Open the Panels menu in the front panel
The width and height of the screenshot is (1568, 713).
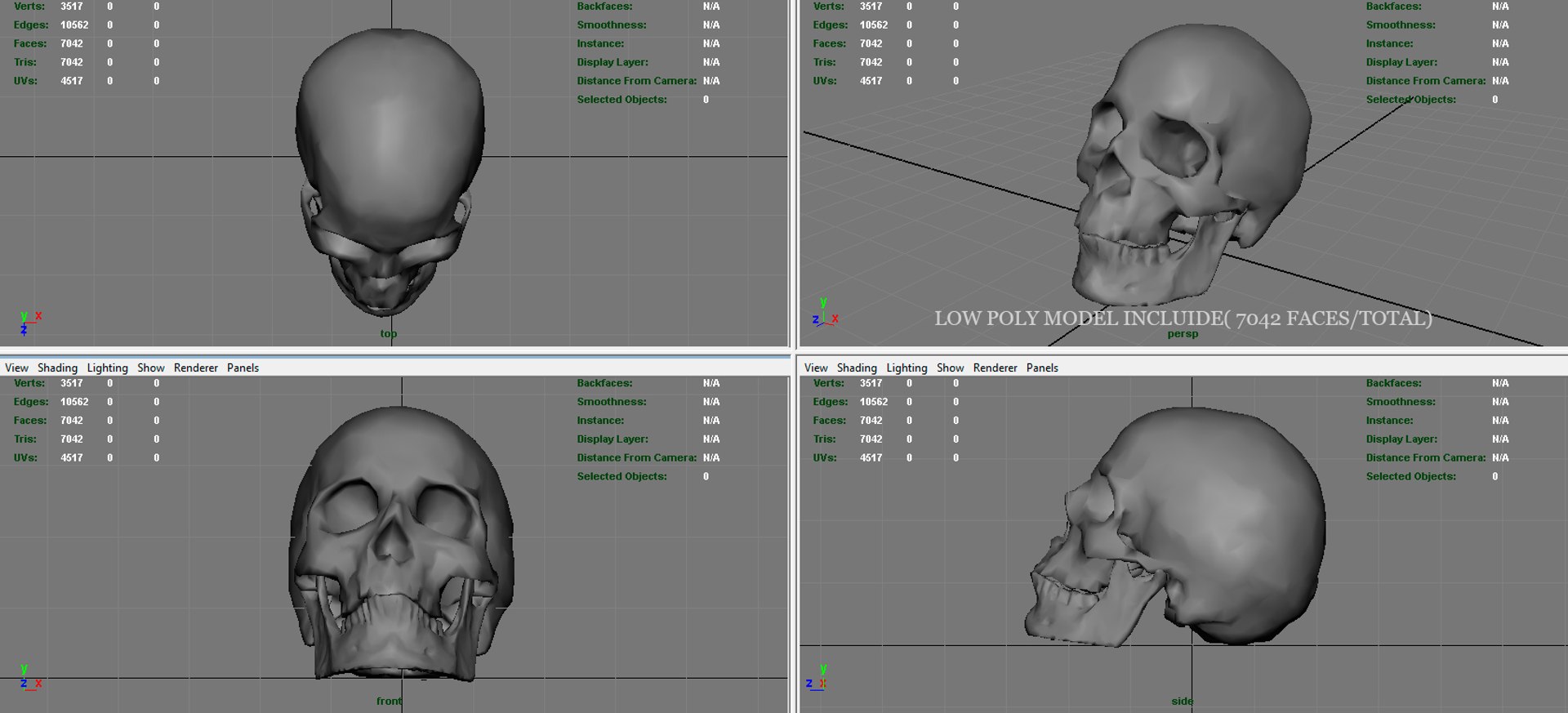(243, 368)
